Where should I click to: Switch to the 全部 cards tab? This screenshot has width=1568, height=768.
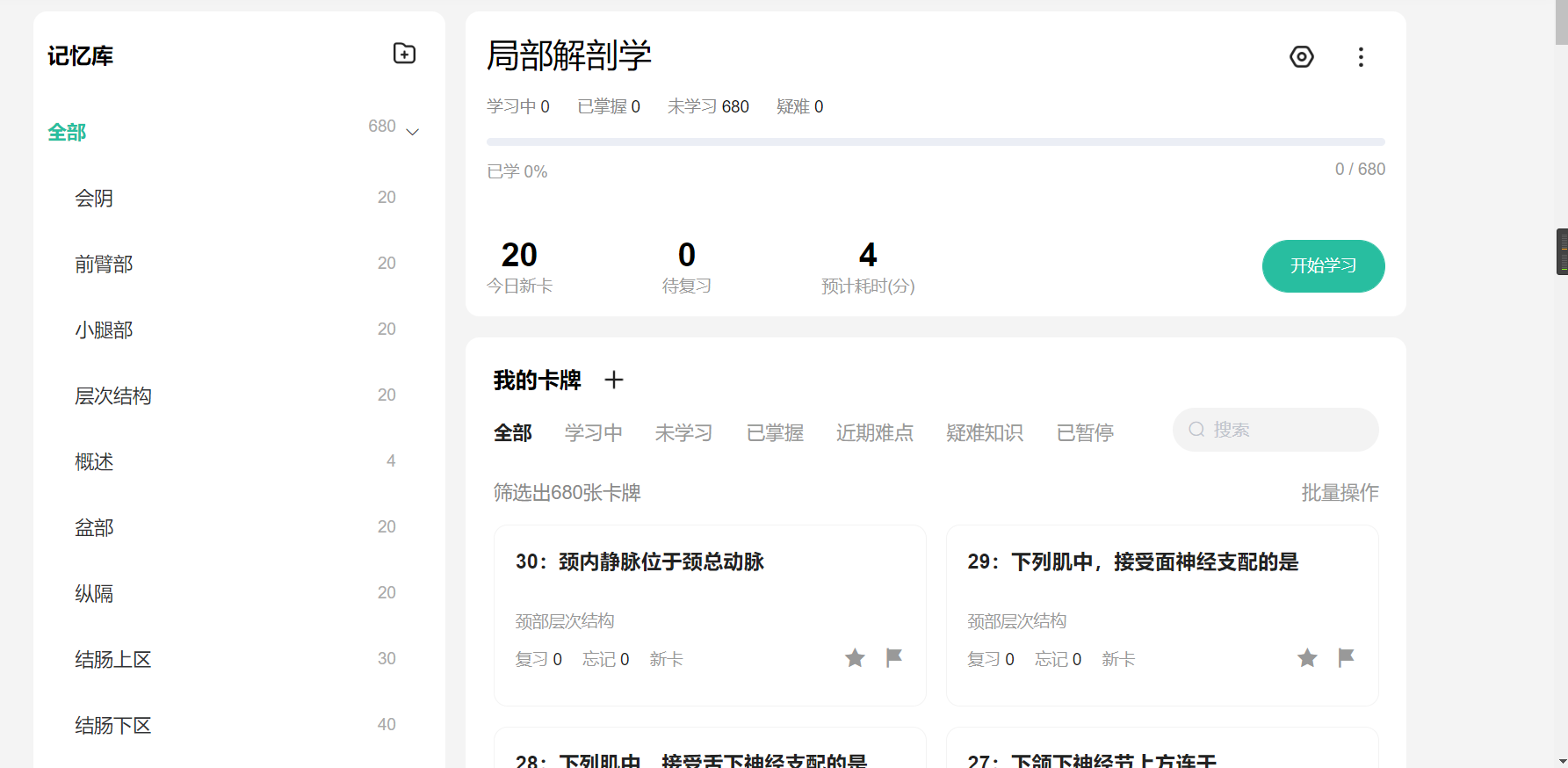[513, 432]
